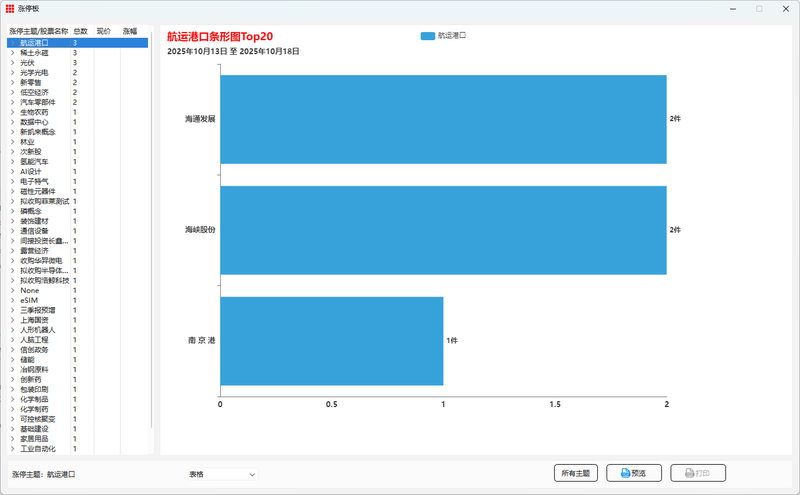Viewport: 800px width, 495px height.
Task: Select the 家居用品 theme row
Action: click(78, 439)
